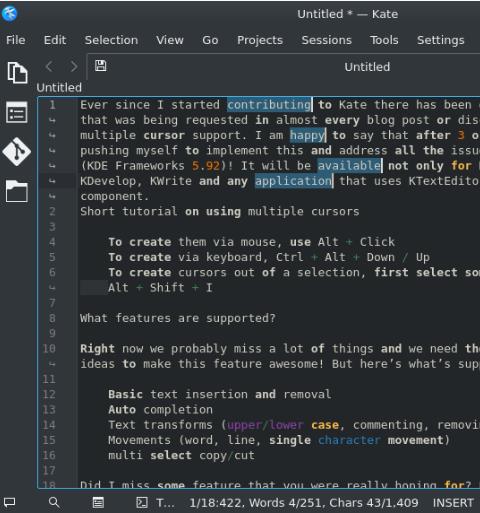Open the search magnifier in the status bar

pos(54,502)
